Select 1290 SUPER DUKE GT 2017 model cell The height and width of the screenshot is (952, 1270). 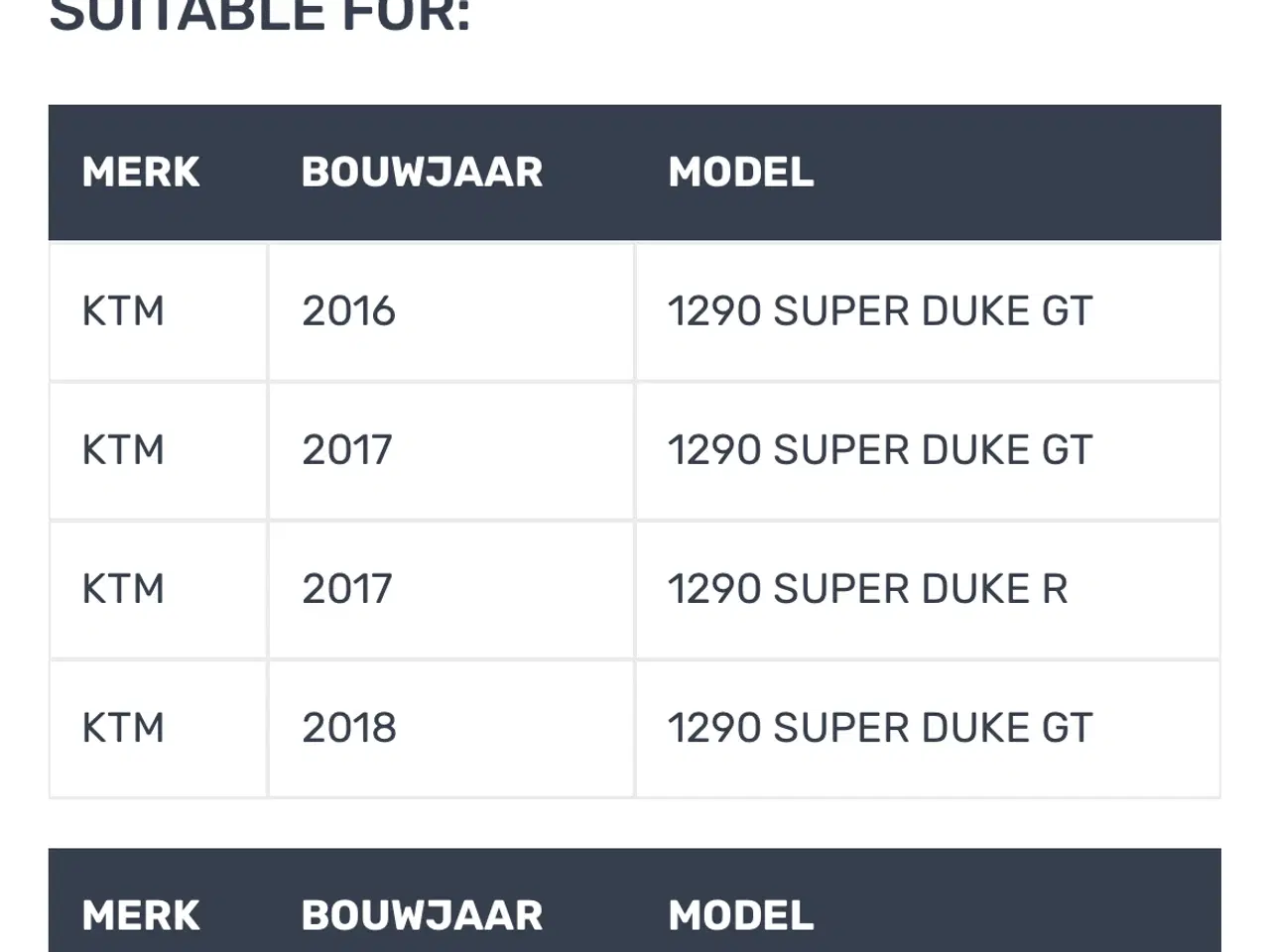coord(879,450)
